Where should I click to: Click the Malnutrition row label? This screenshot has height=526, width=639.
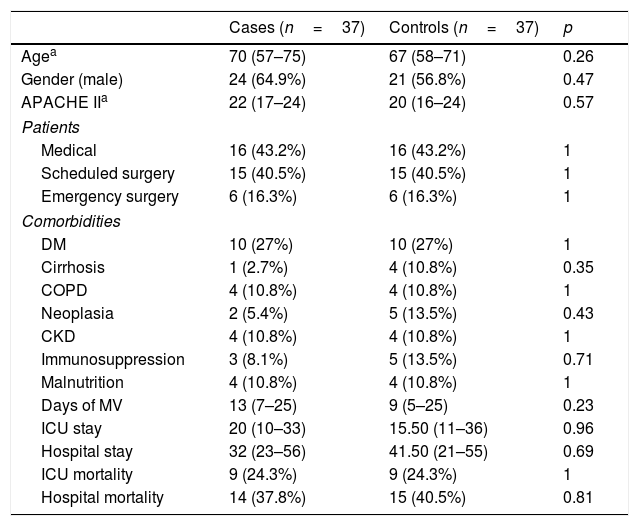point(83,383)
